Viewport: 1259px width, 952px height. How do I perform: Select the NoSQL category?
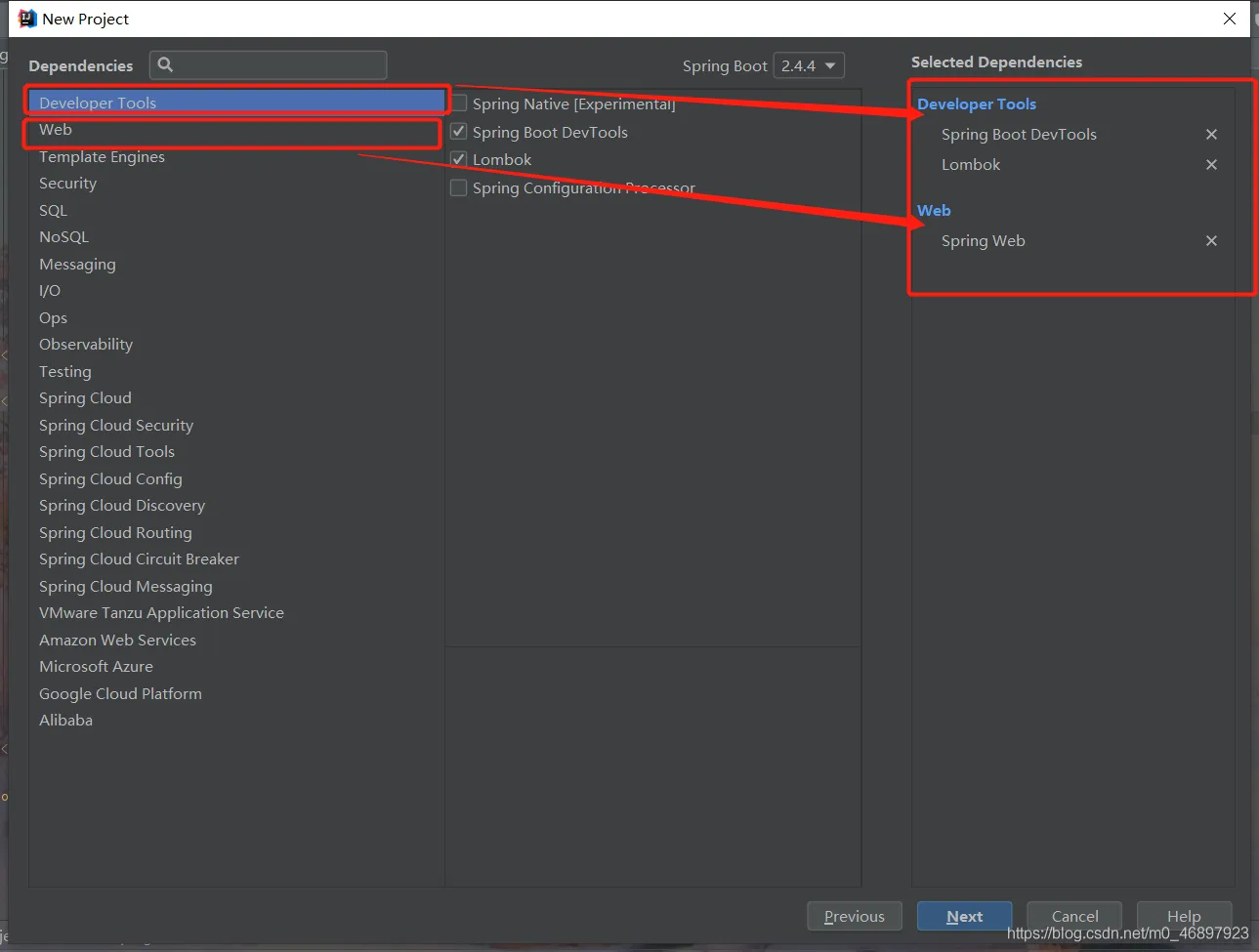click(x=236, y=237)
